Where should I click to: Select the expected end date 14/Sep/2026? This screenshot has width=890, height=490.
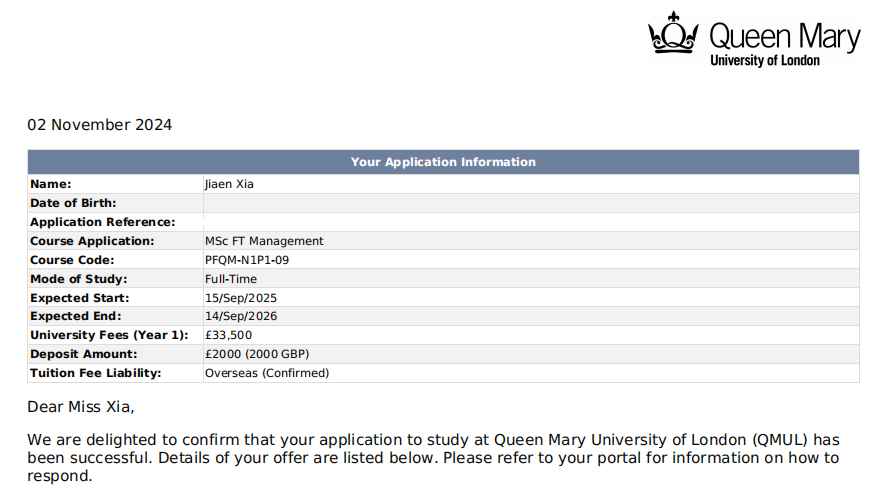(x=241, y=316)
